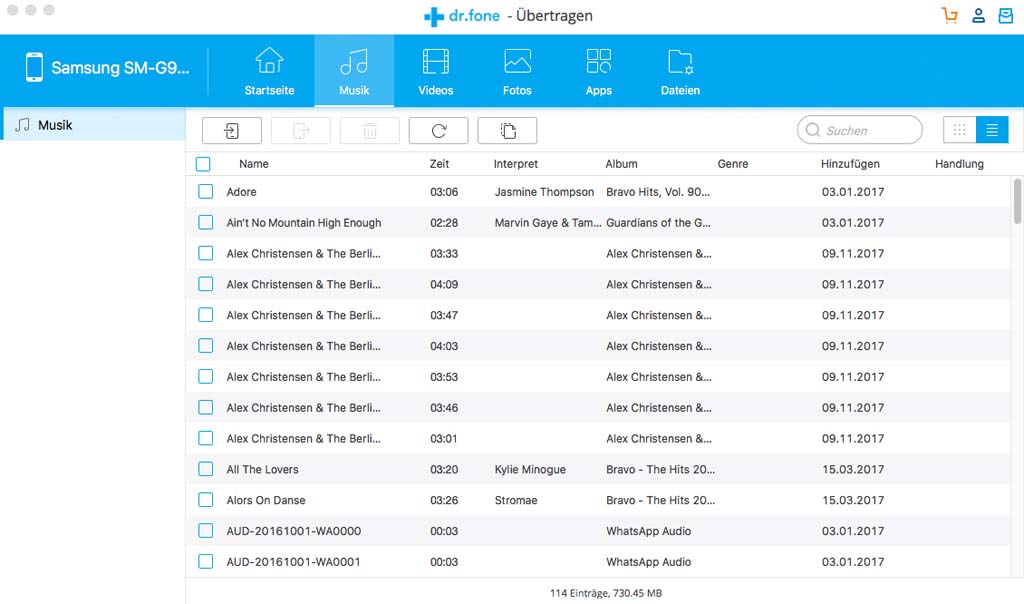Select Musik in the left sidebar
This screenshot has width=1024, height=604.
tap(60, 124)
